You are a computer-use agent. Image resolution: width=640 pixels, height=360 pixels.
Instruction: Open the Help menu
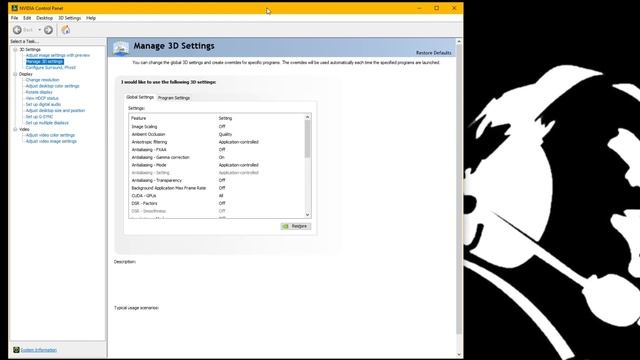[x=91, y=18]
